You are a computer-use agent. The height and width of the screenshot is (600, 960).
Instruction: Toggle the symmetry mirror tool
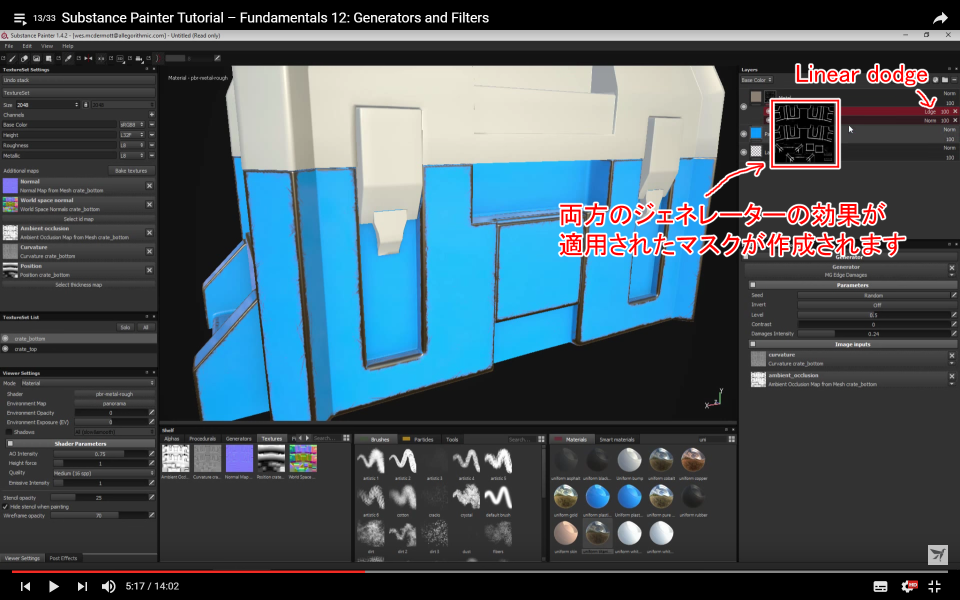pyautogui.click(x=88, y=59)
